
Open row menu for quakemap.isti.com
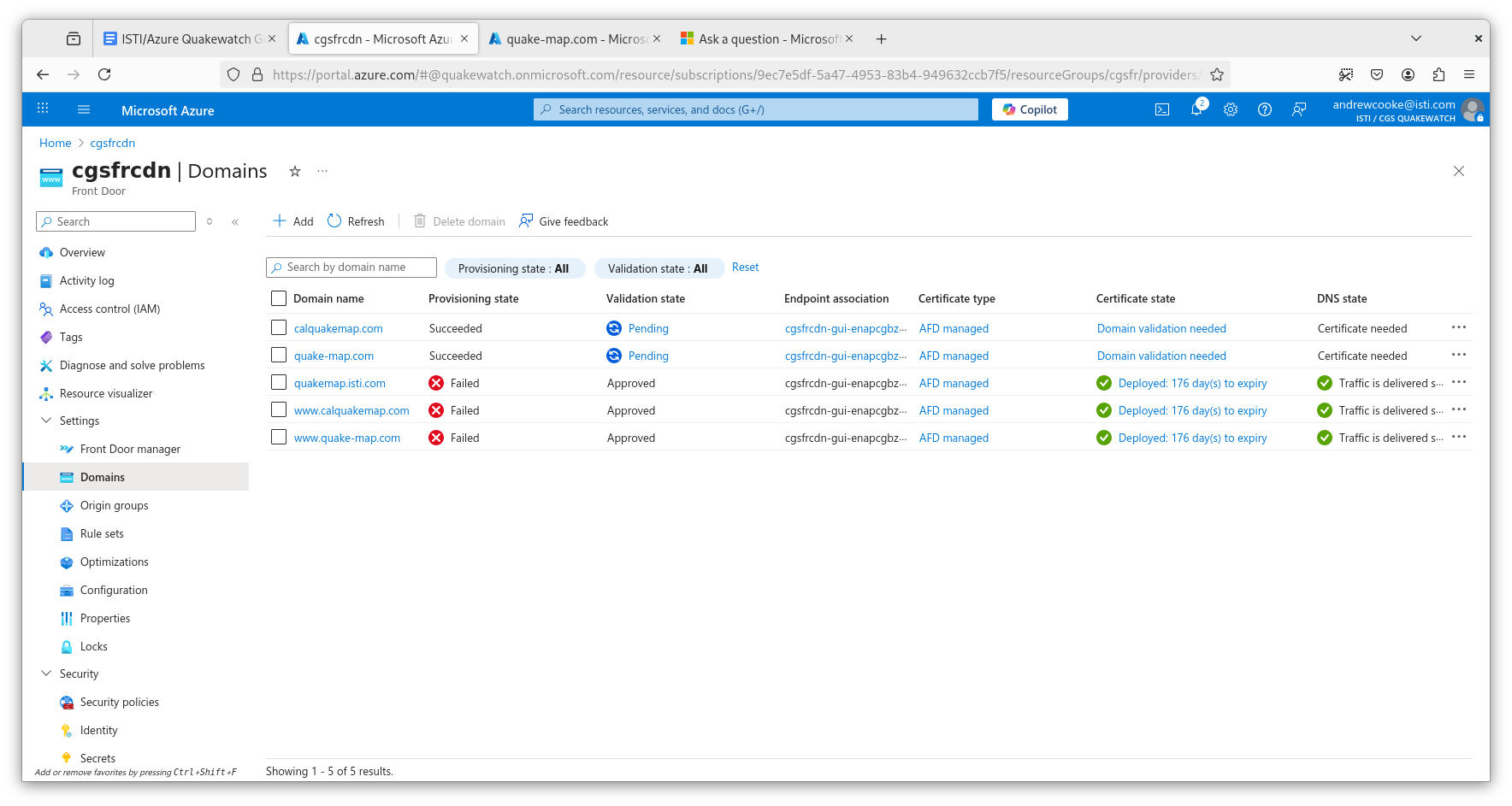(x=1459, y=382)
